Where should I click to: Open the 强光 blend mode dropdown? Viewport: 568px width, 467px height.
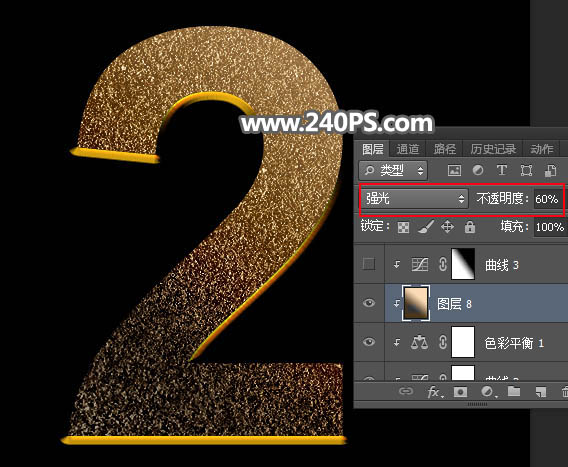tap(414, 199)
